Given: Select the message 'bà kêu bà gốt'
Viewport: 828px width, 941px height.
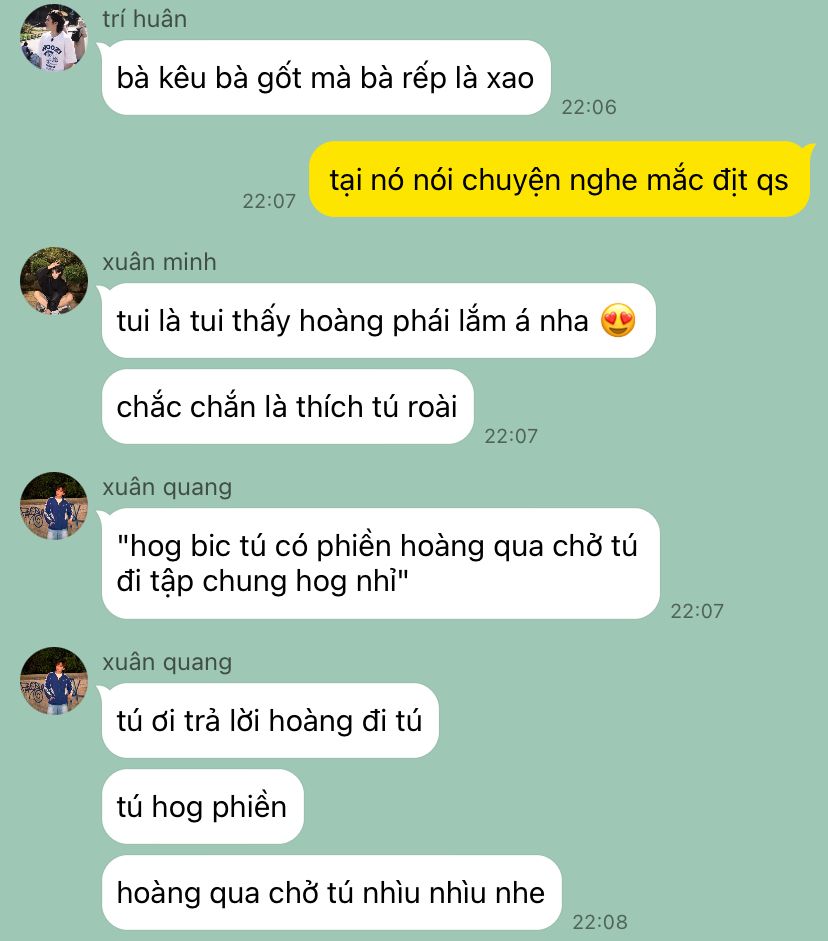Looking at the screenshot, I should 326,77.
